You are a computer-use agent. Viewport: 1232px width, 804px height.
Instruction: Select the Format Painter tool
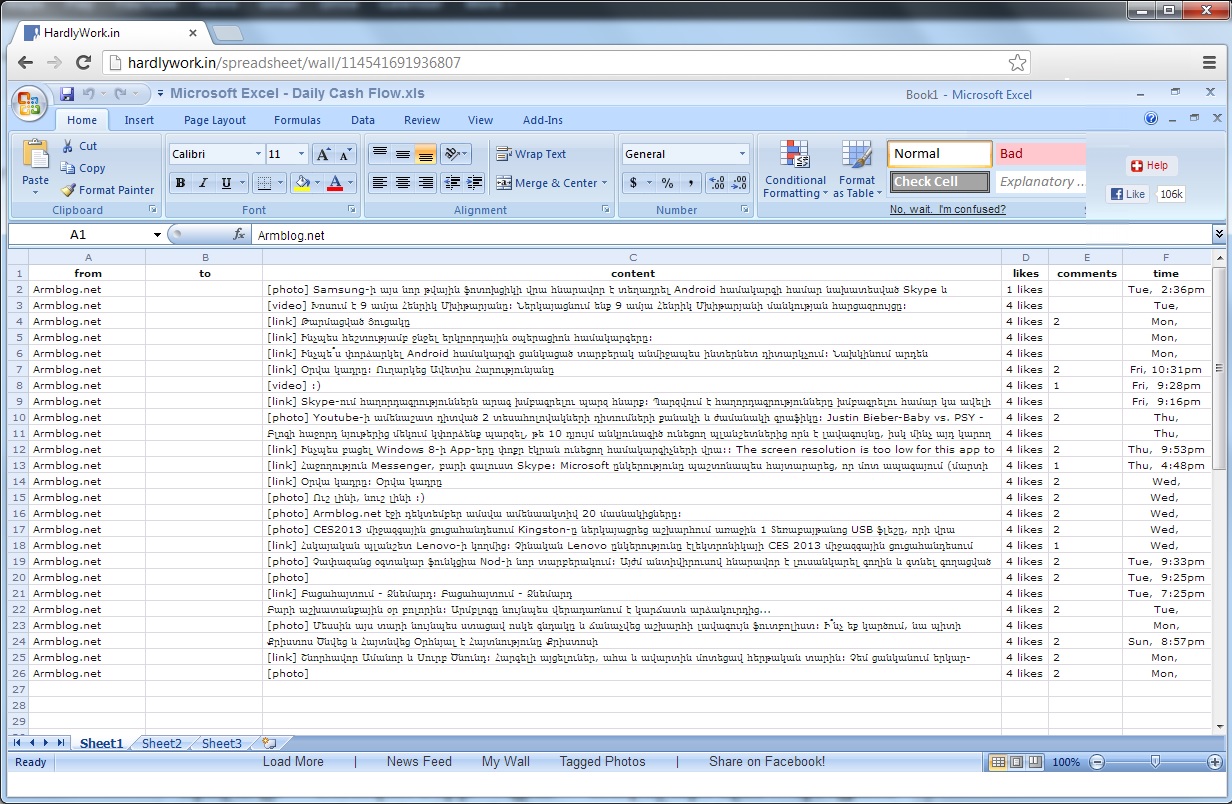click(x=108, y=190)
